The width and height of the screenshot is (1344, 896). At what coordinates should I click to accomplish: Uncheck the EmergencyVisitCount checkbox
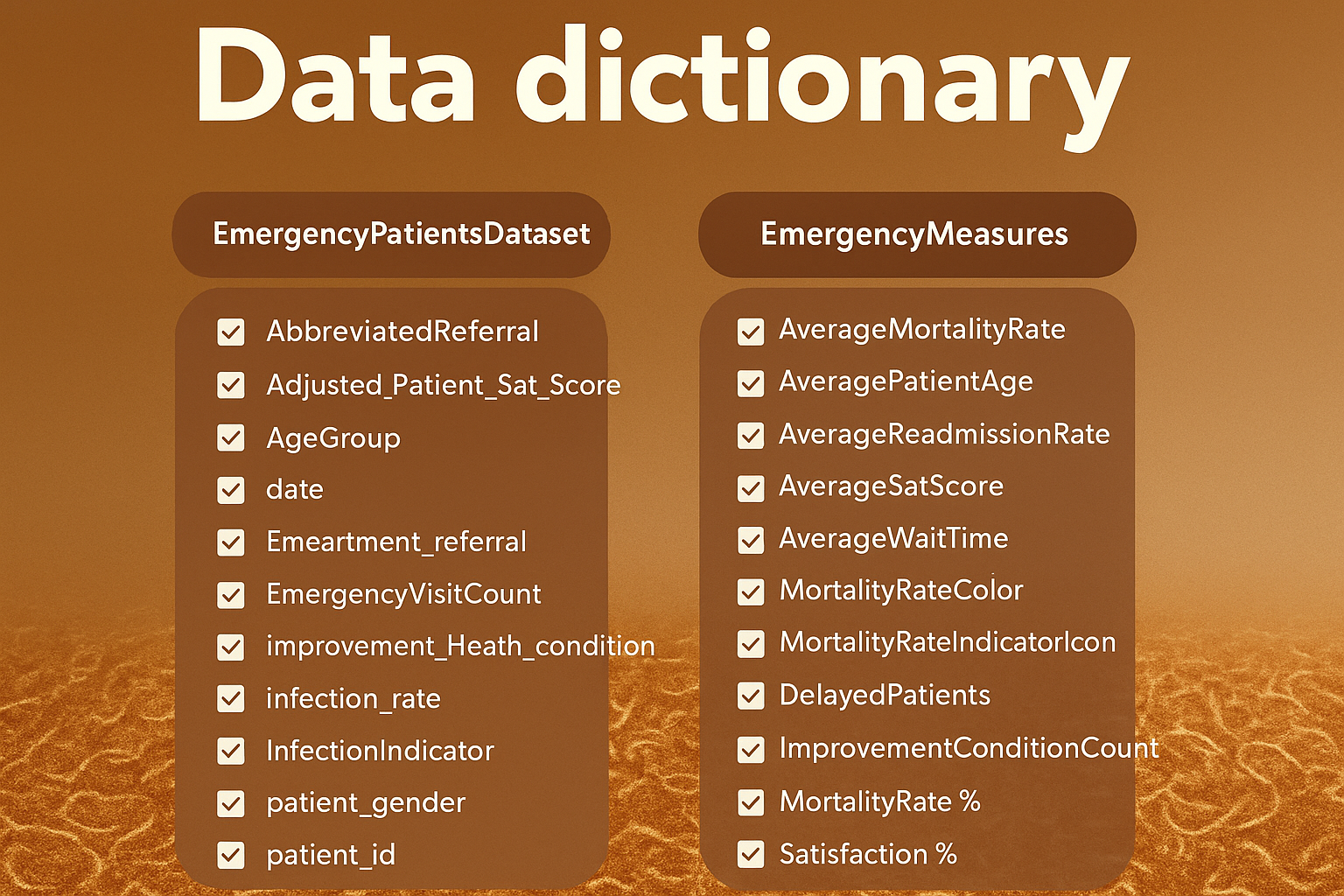click(x=231, y=595)
